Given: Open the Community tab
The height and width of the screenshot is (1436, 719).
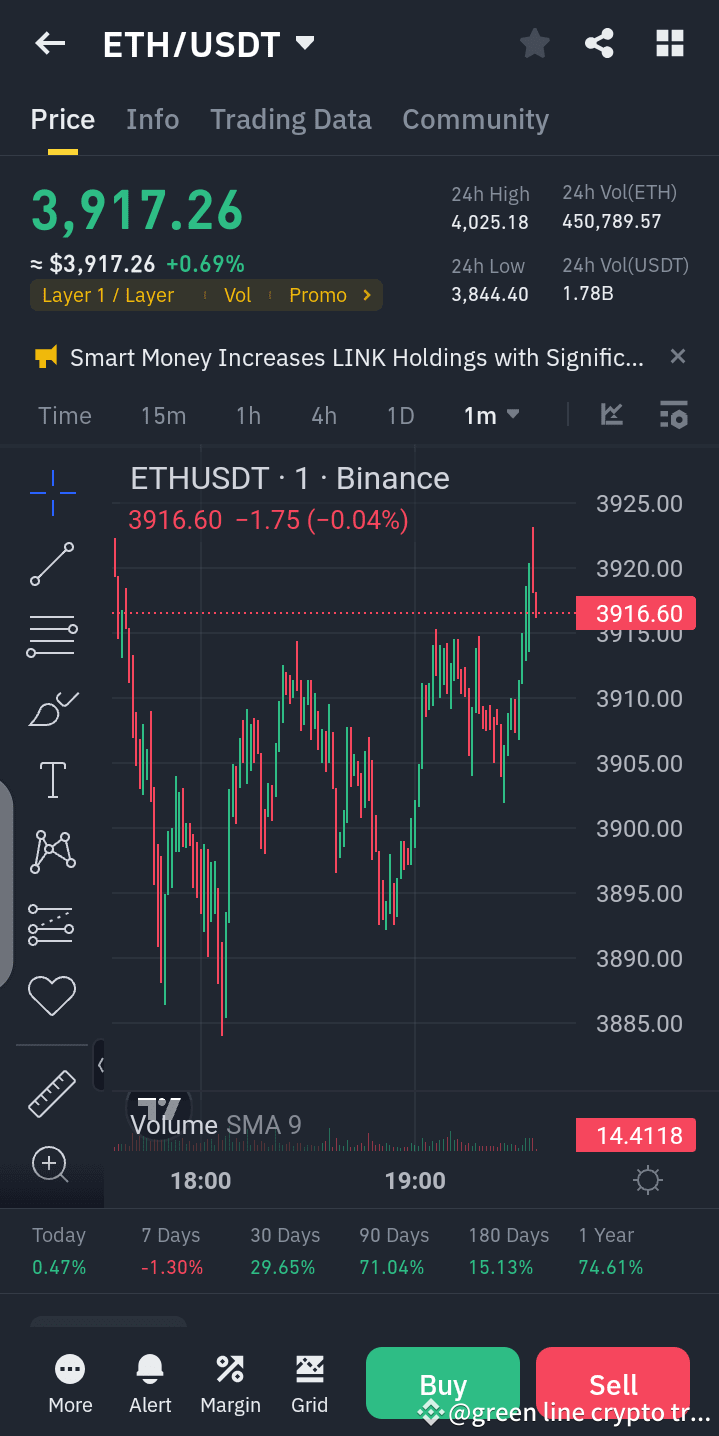Looking at the screenshot, I should [x=475, y=119].
